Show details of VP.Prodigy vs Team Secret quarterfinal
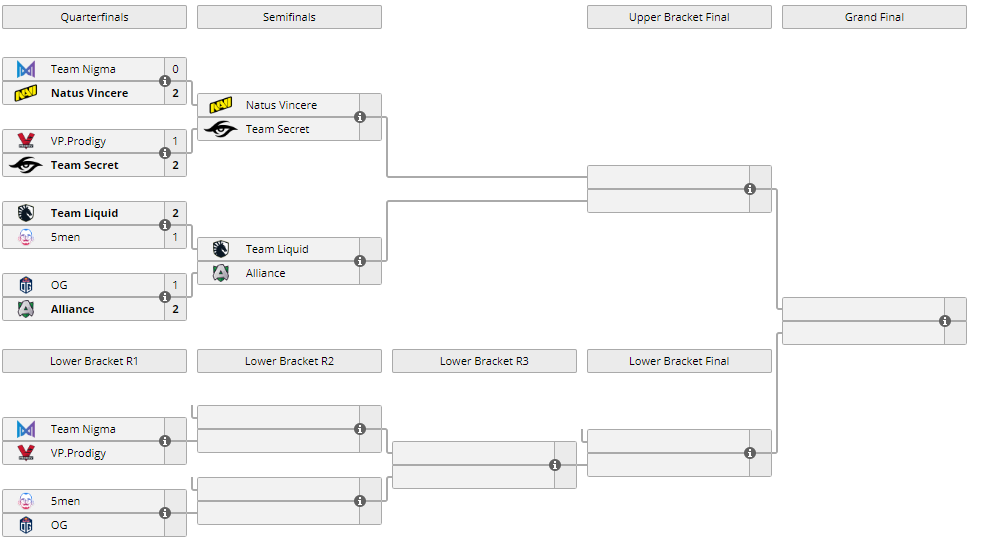Image resolution: width=984 pixels, height=554 pixels. [165, 153]
